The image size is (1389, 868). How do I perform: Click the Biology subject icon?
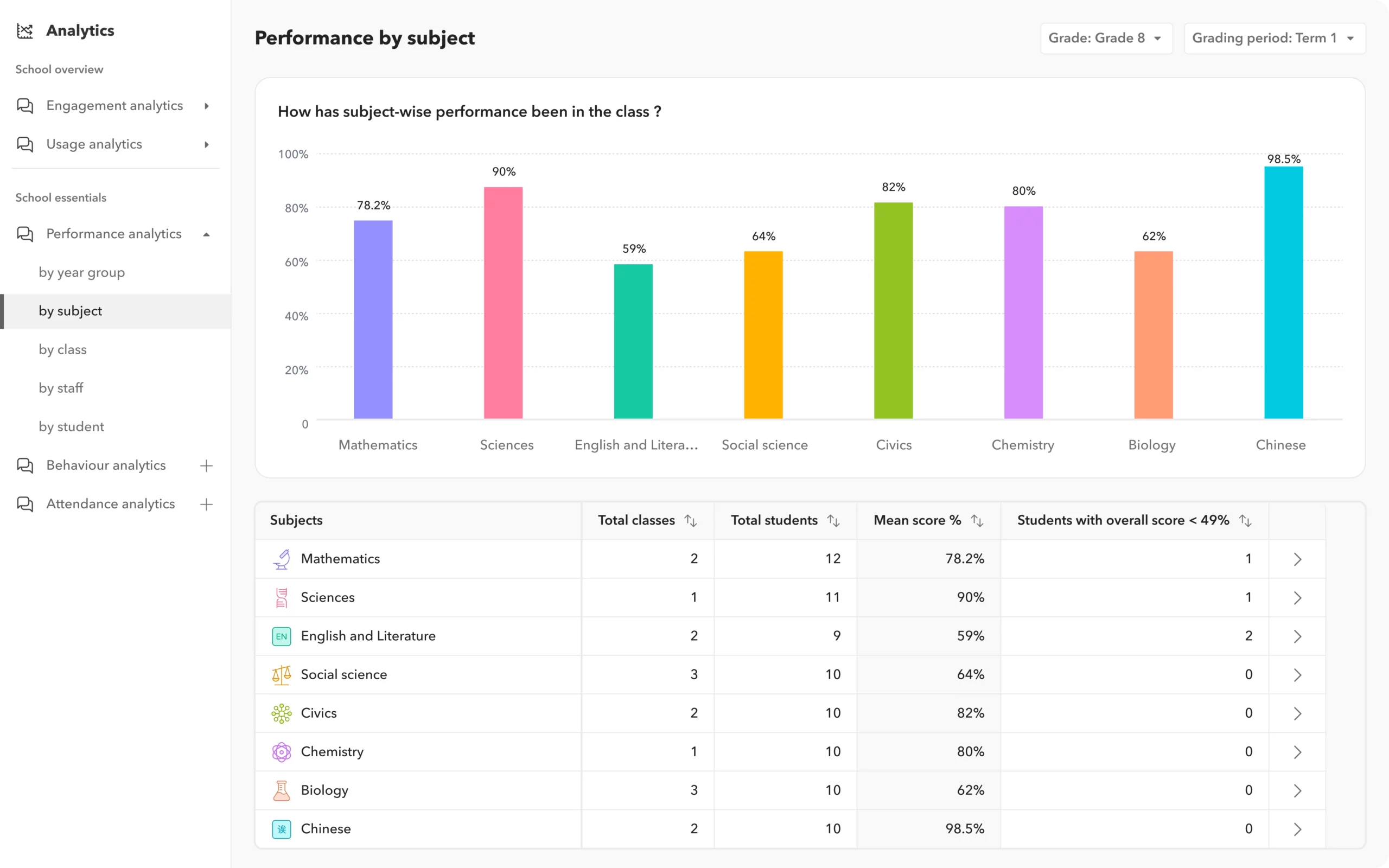(280, 790)
